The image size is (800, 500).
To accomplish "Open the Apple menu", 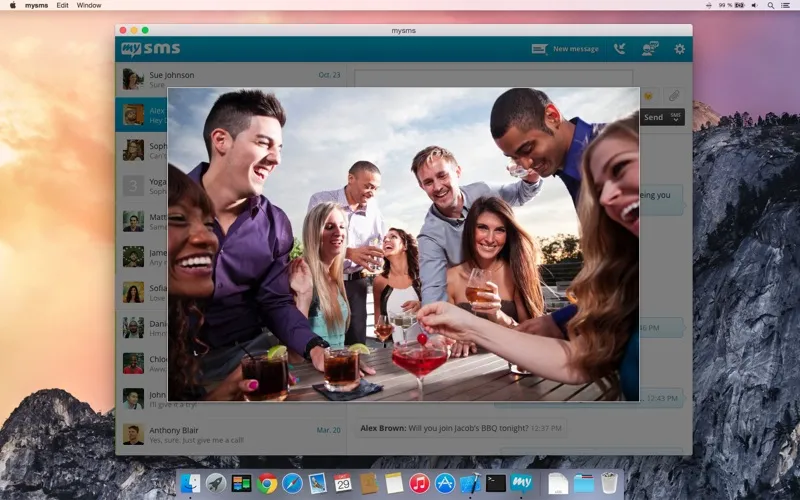I will tap(13, 5).
